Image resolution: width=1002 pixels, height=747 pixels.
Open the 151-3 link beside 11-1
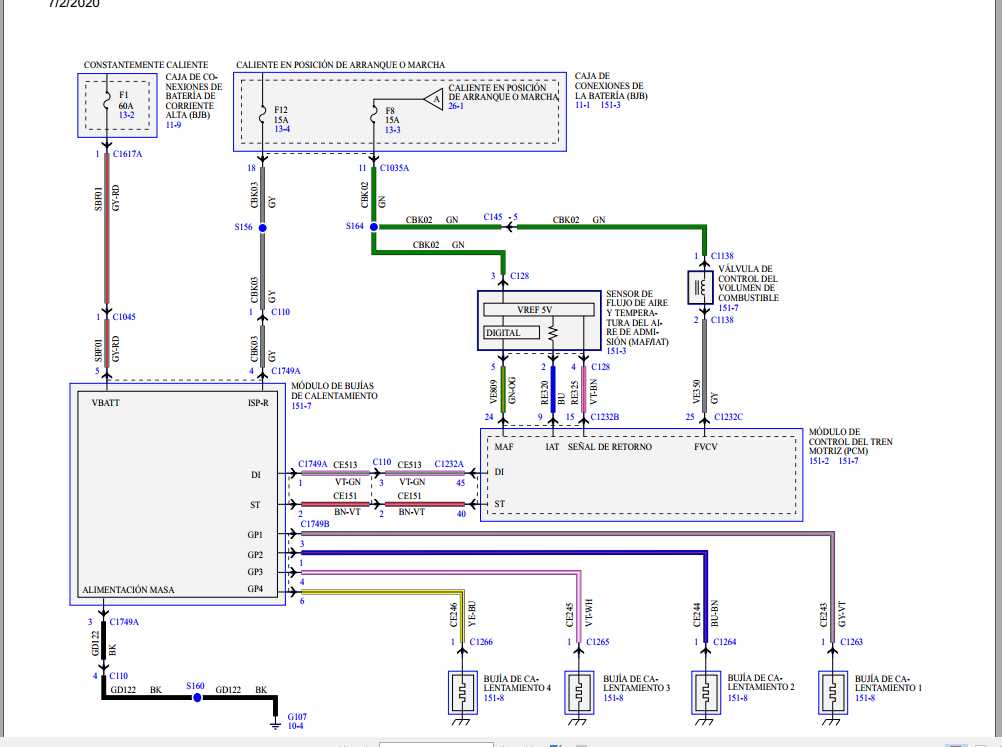click(x=610, y=105)
